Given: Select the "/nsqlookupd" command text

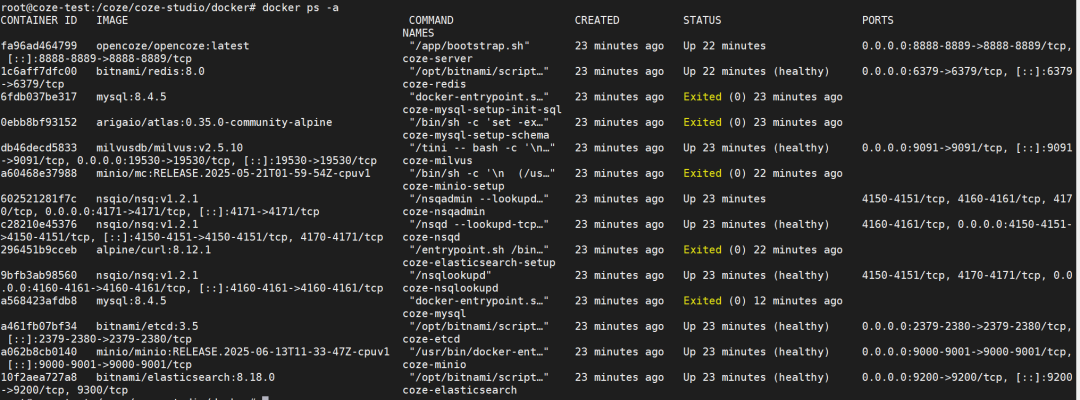Looking at the screenshot, I should (x=450, y=275).
